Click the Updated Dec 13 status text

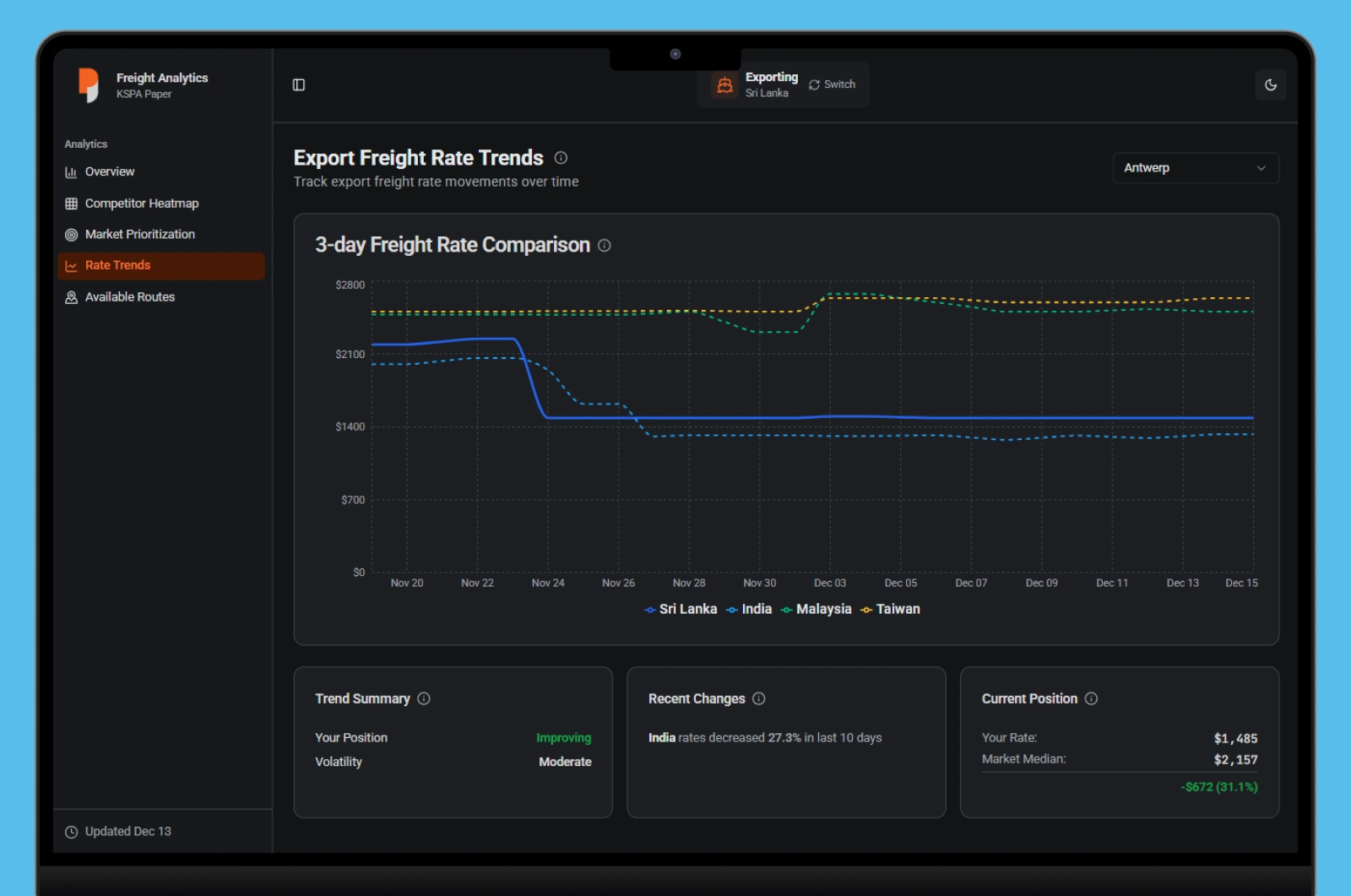pyautogui.click(x=128, y=831)
